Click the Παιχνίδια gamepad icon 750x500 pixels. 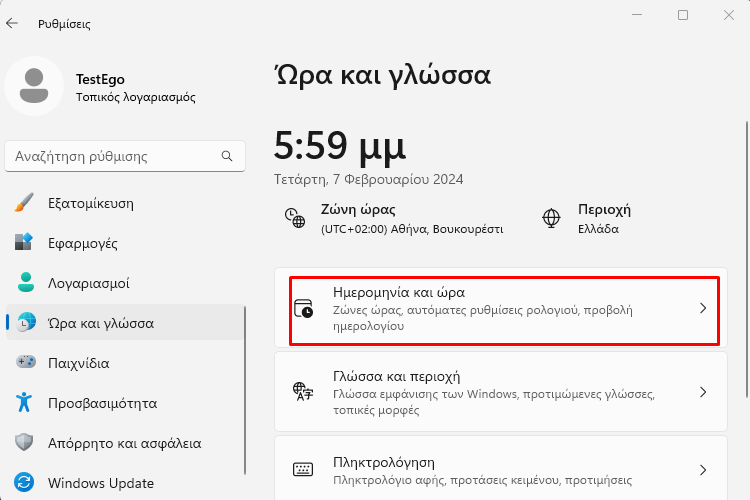tap(26, 362)
